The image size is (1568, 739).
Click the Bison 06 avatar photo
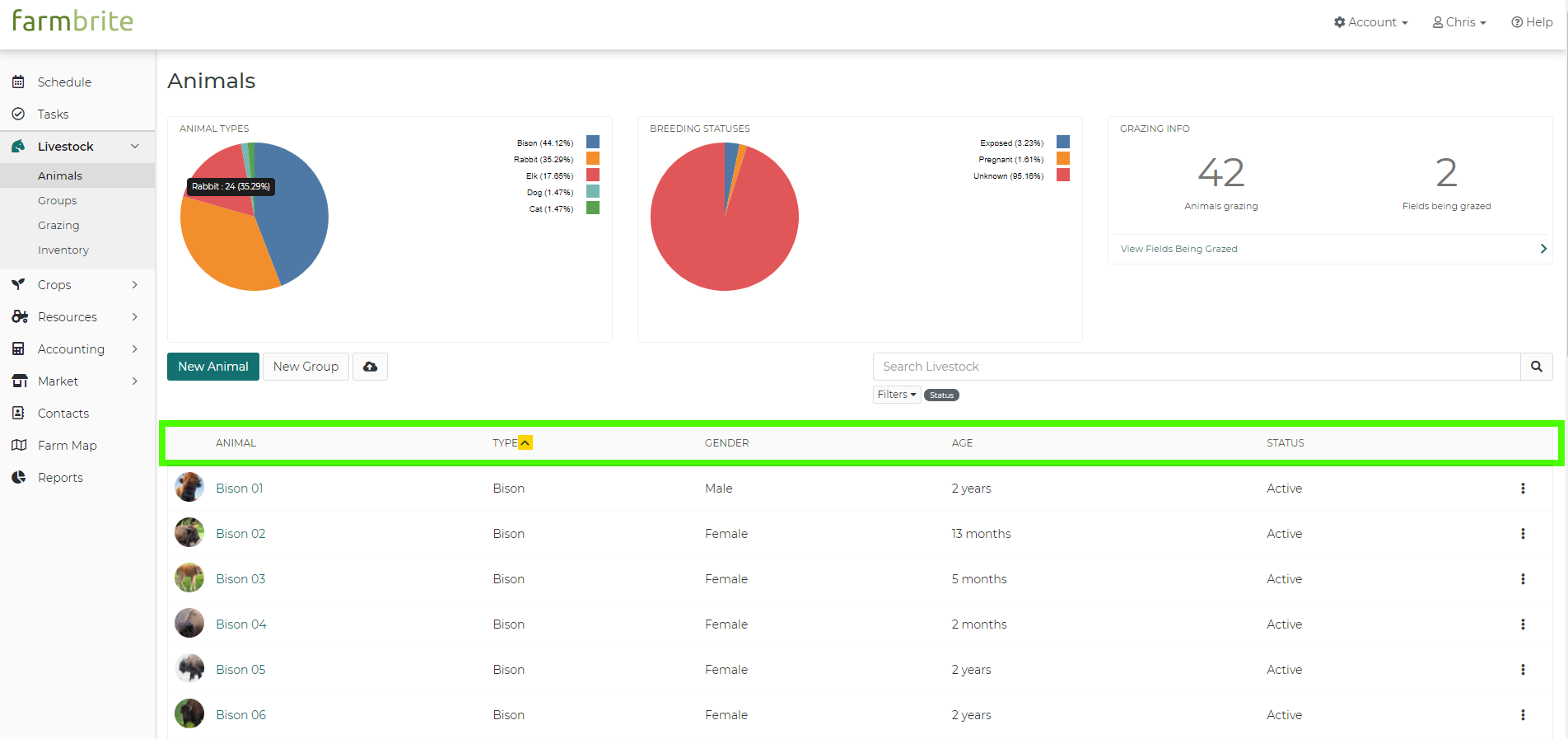[x=189, y=713]
